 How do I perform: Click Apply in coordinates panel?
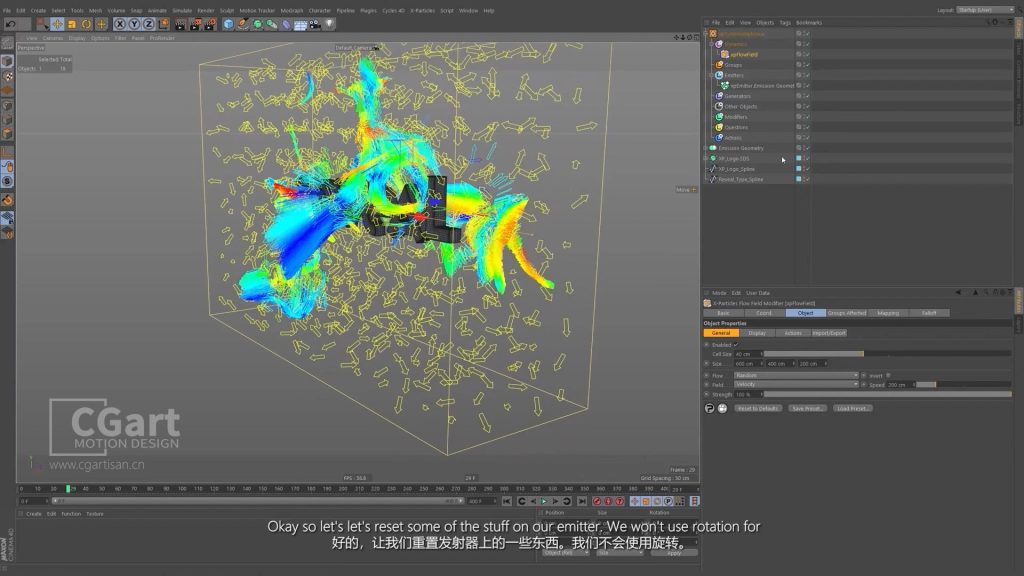674,553
